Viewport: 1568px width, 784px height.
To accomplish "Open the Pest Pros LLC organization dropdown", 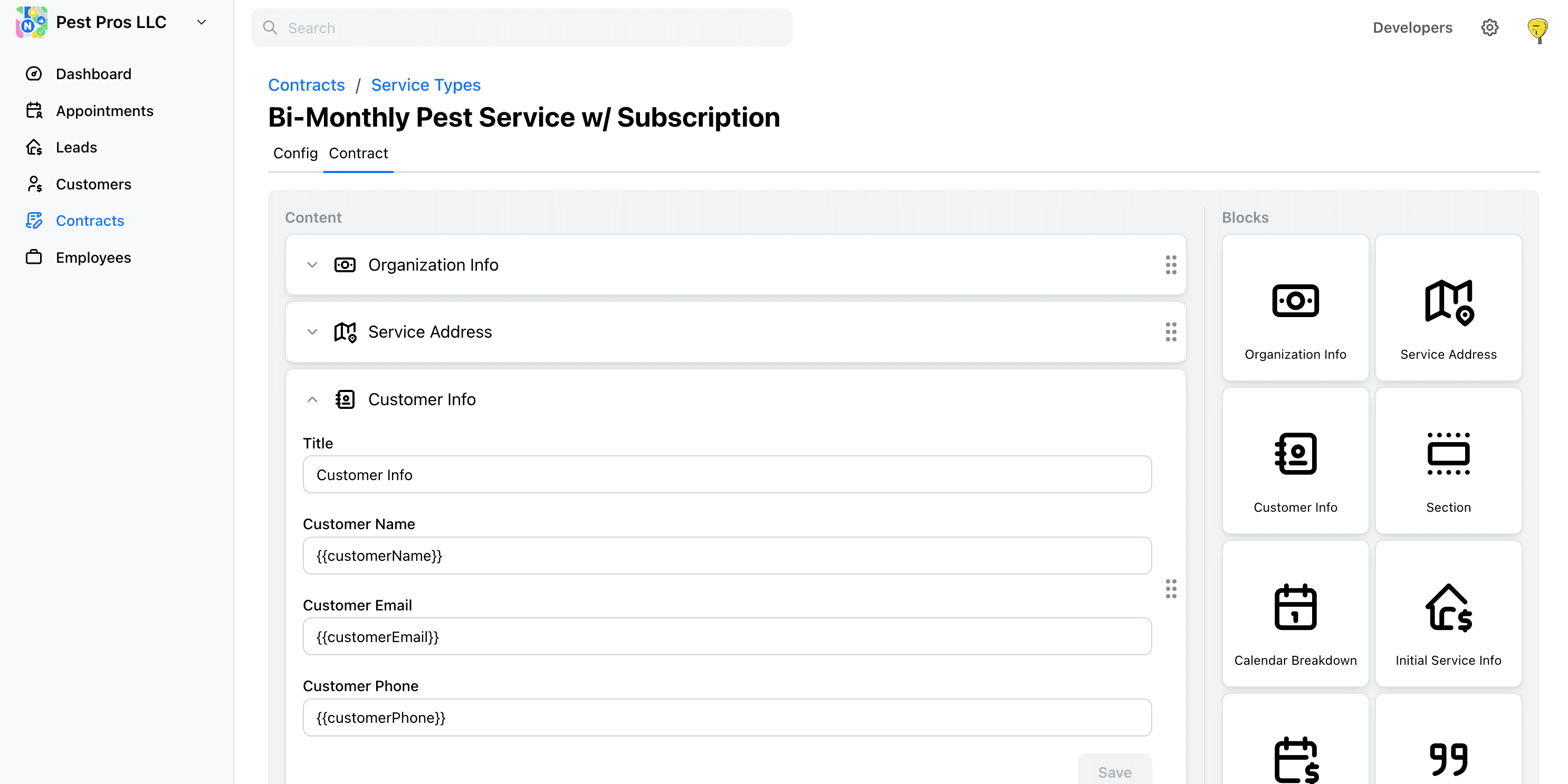I will (x=202, y=23).
